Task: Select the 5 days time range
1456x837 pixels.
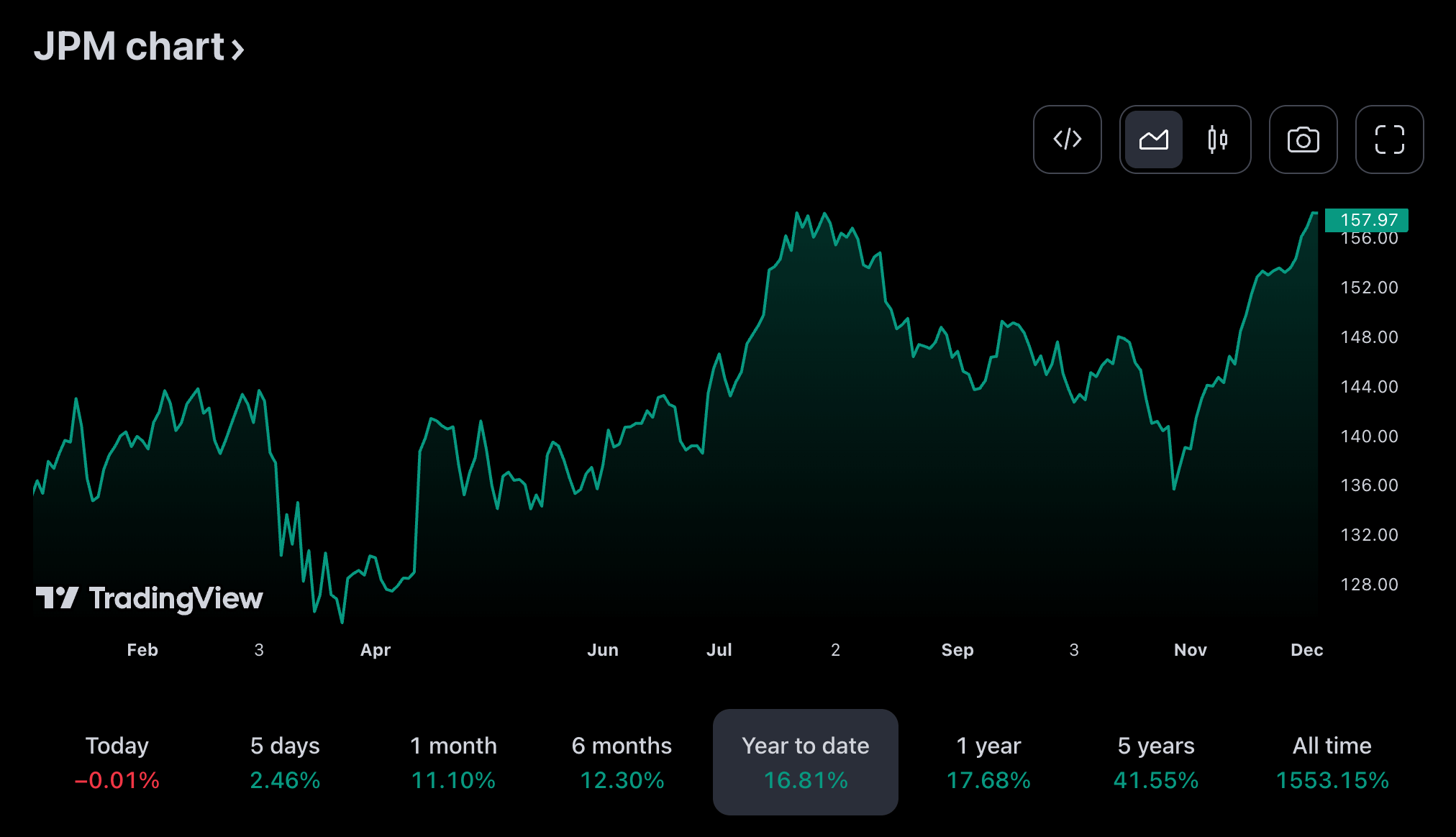Action: pos(285,761)
